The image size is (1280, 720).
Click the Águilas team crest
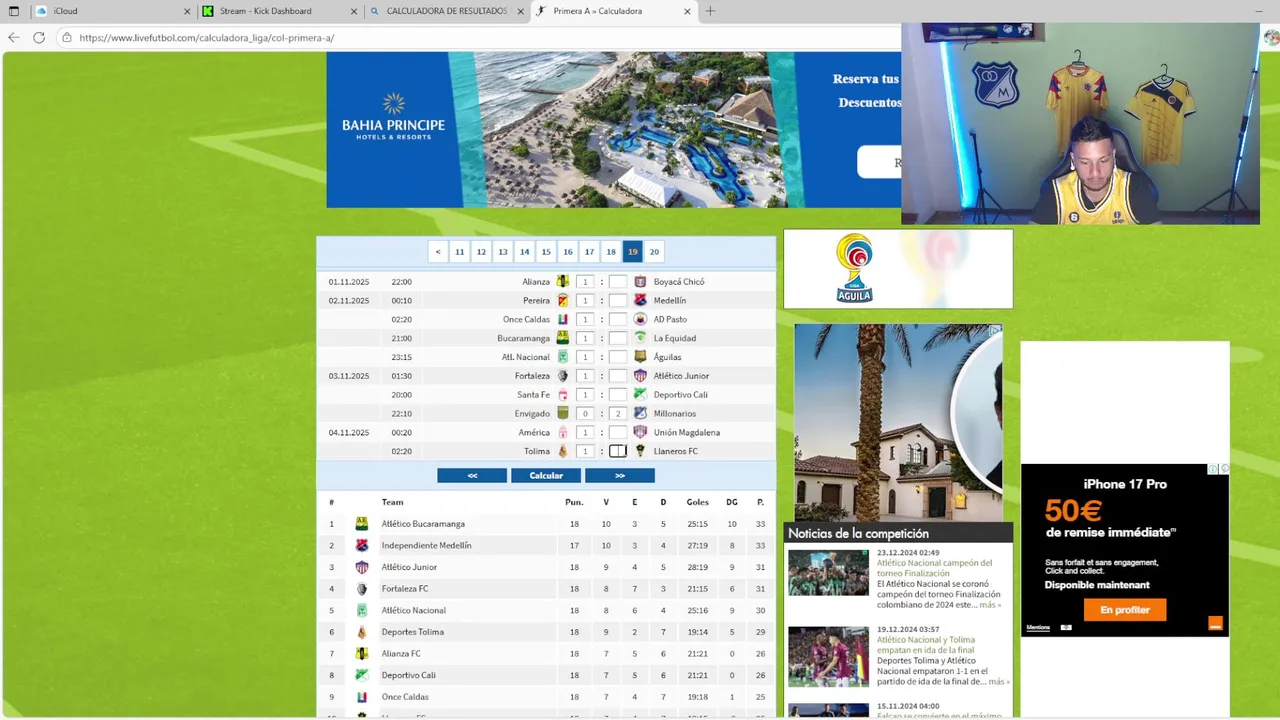pos(640,357)
